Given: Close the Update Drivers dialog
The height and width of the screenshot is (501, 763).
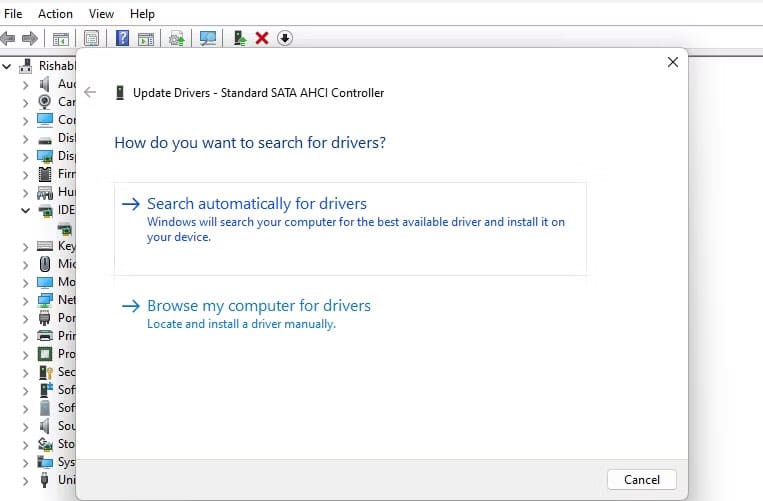Looking at the screenshot, I should (x=673, y=62).
